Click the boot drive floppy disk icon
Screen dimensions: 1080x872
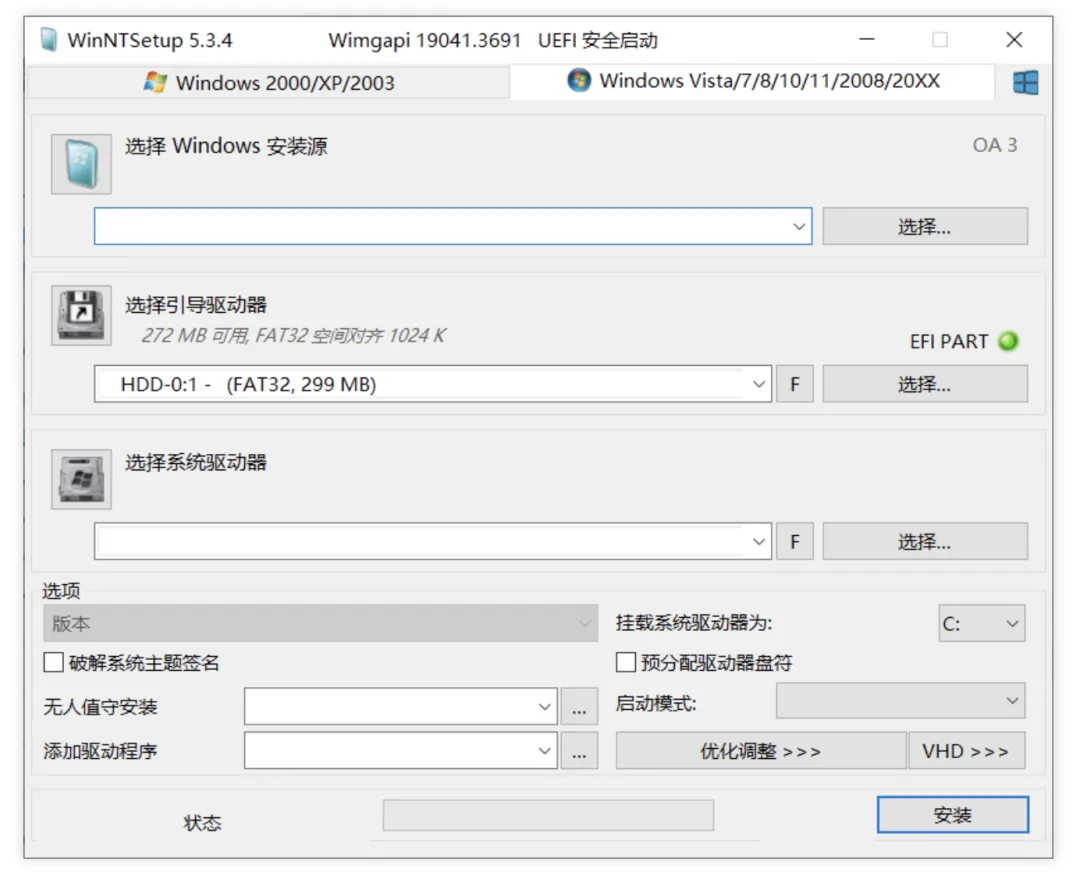(81, 315)
